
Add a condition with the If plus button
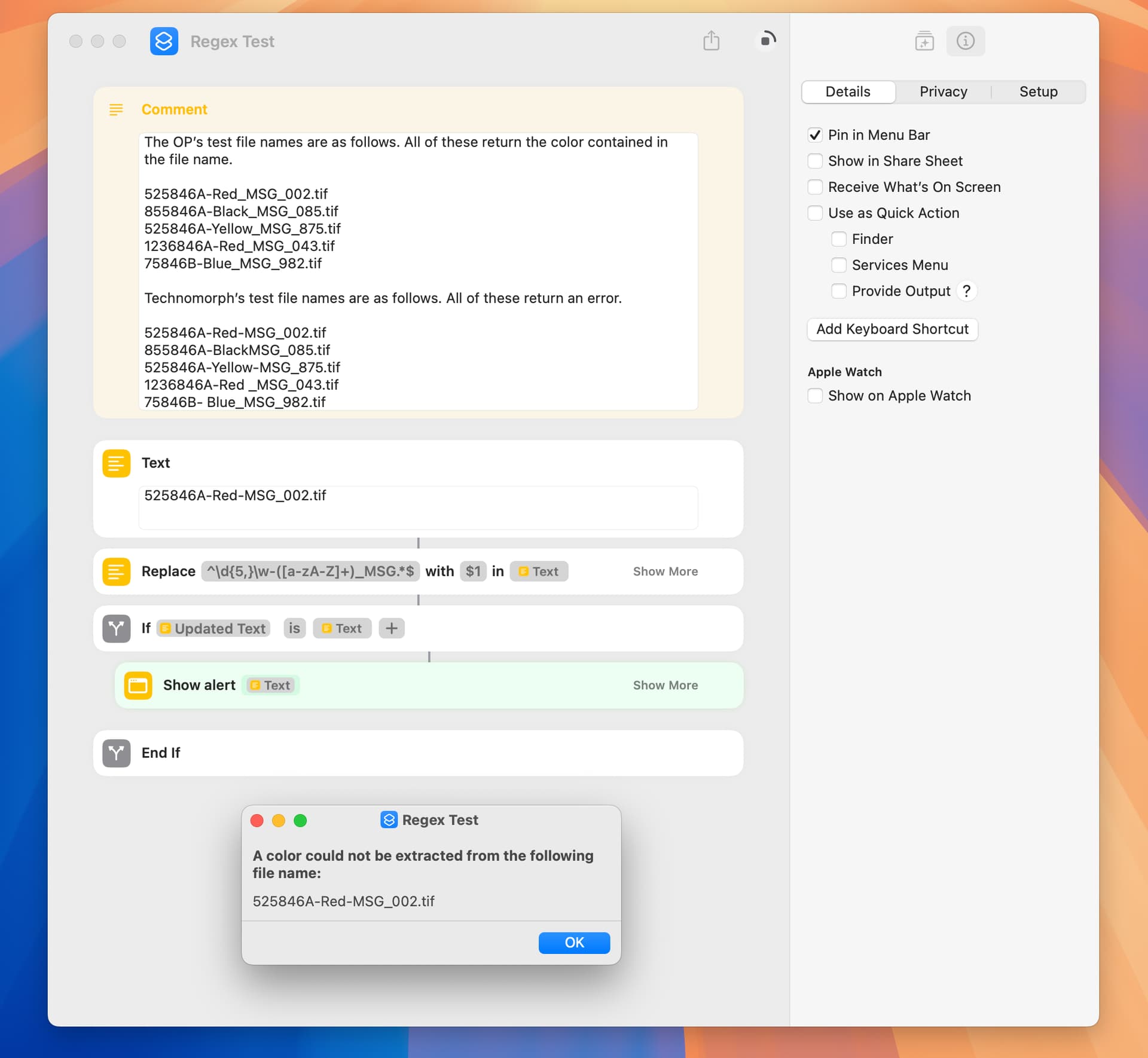(x=392, y=628)
